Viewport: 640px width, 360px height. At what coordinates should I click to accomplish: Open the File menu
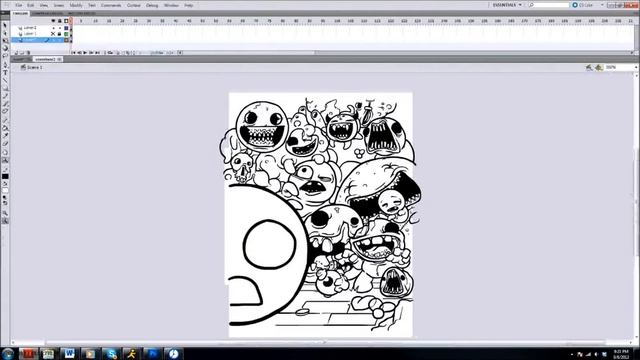[19, 5]
